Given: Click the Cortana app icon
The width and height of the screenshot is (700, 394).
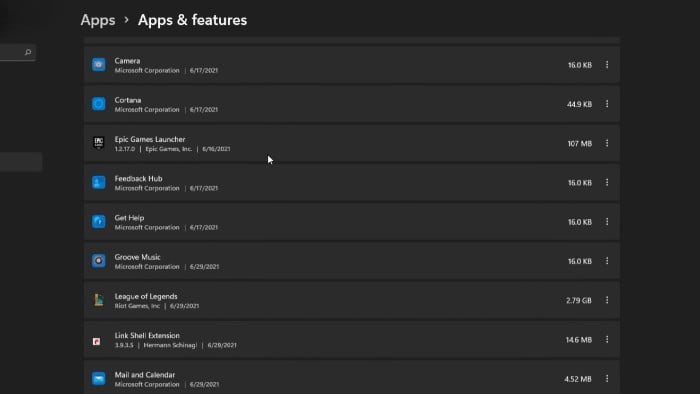Looking at the screenshot, I should point(99,104).
